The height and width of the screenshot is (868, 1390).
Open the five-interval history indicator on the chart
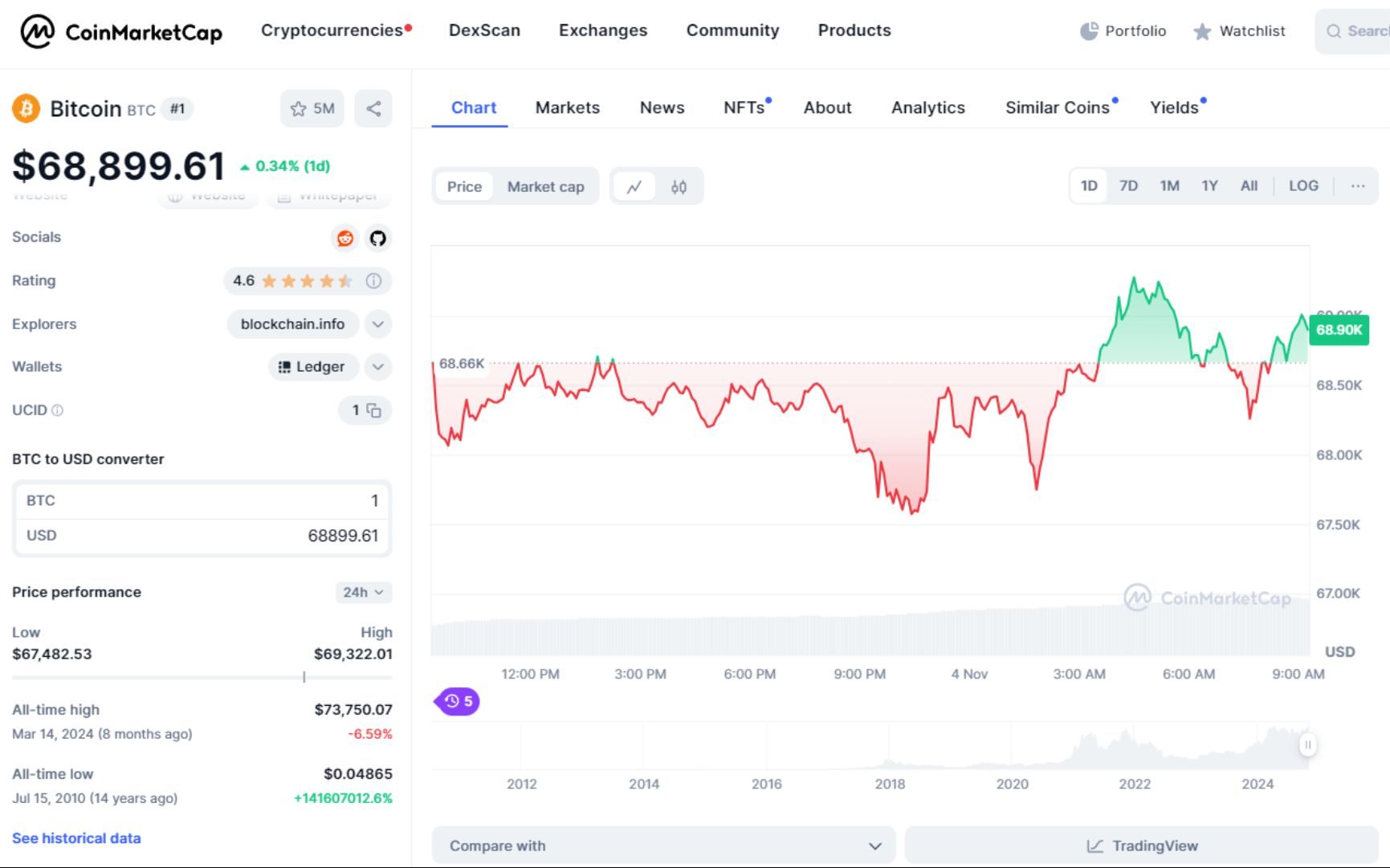tap(456, 701)
